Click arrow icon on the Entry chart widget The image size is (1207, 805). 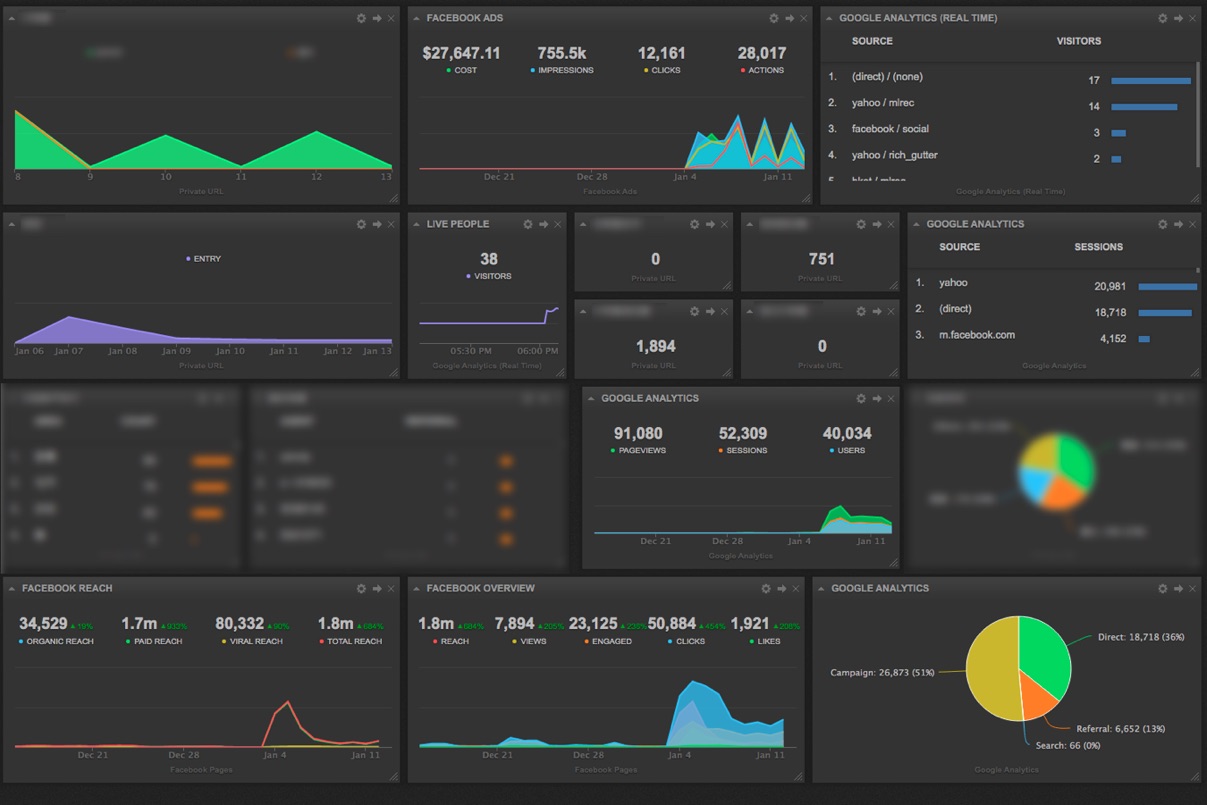[377, 224]
